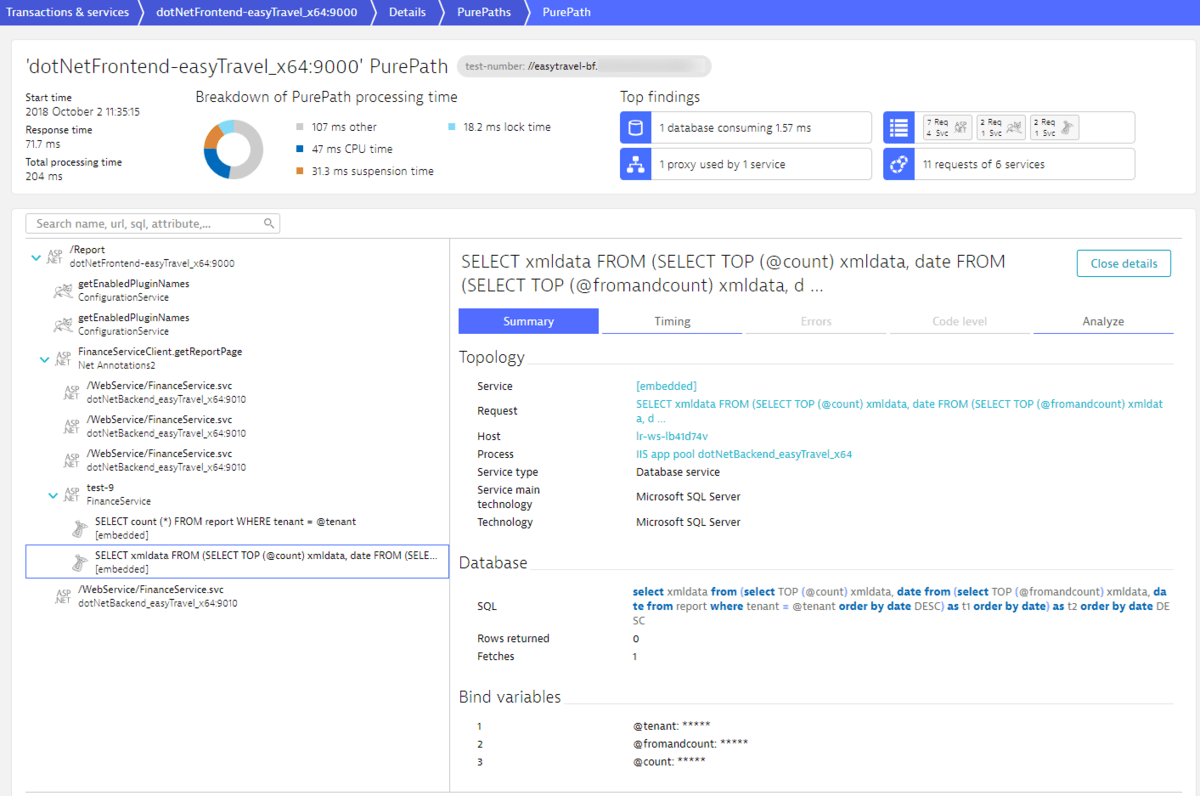Click the linked services icon for 11 requests
Image resolution: width=1200 pixels, height=796 pixels.
point(898,164)
